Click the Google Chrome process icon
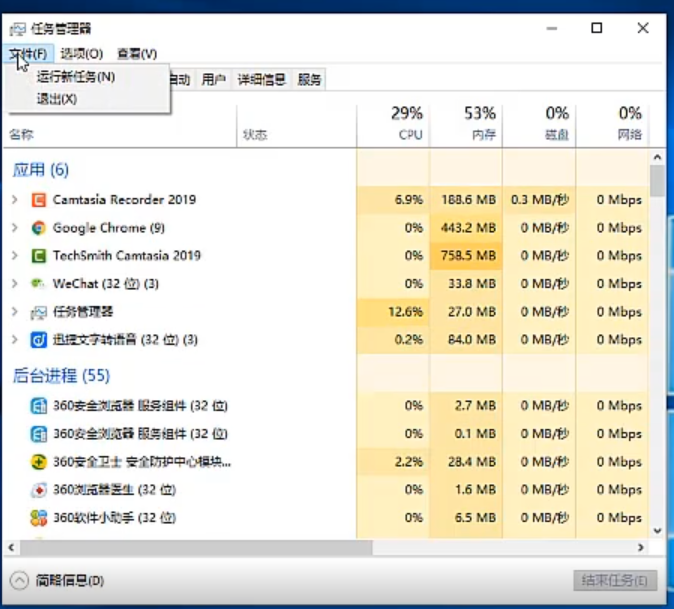This screenshot has width=674, height=609. click(38, 228)
